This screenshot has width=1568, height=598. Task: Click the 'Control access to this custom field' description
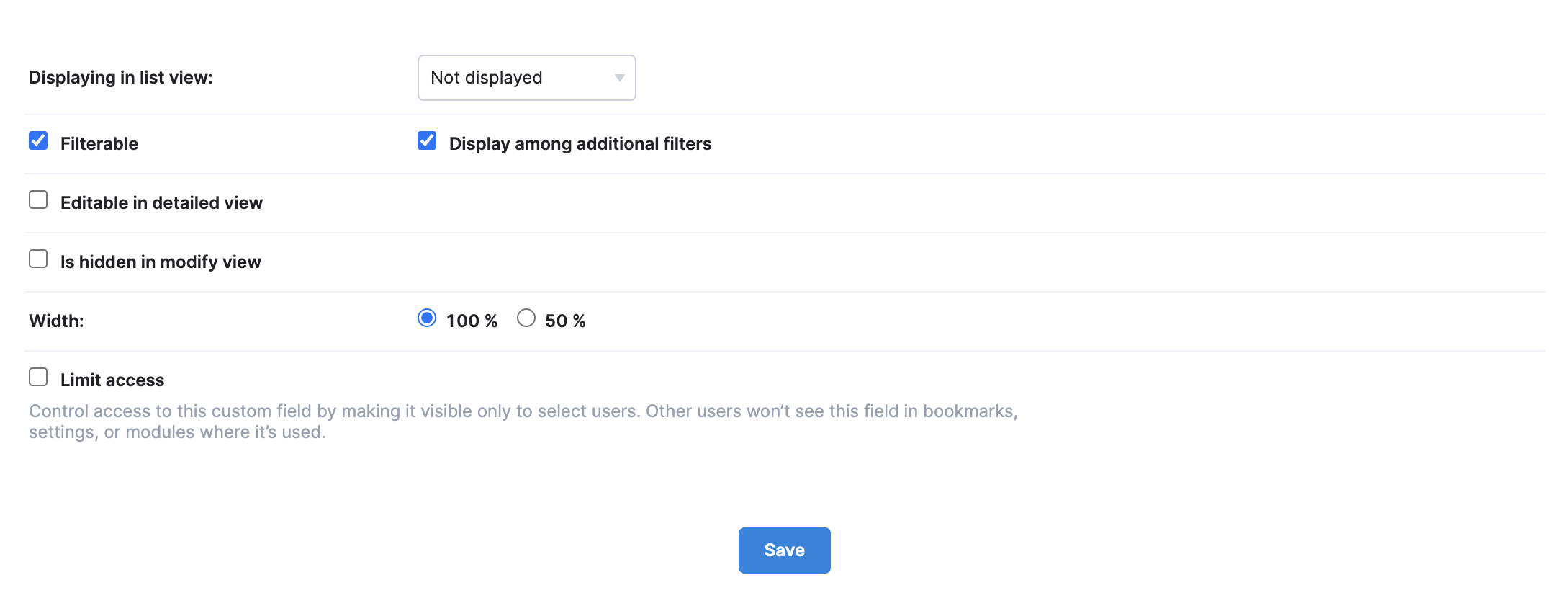click(x=523, y=421)
